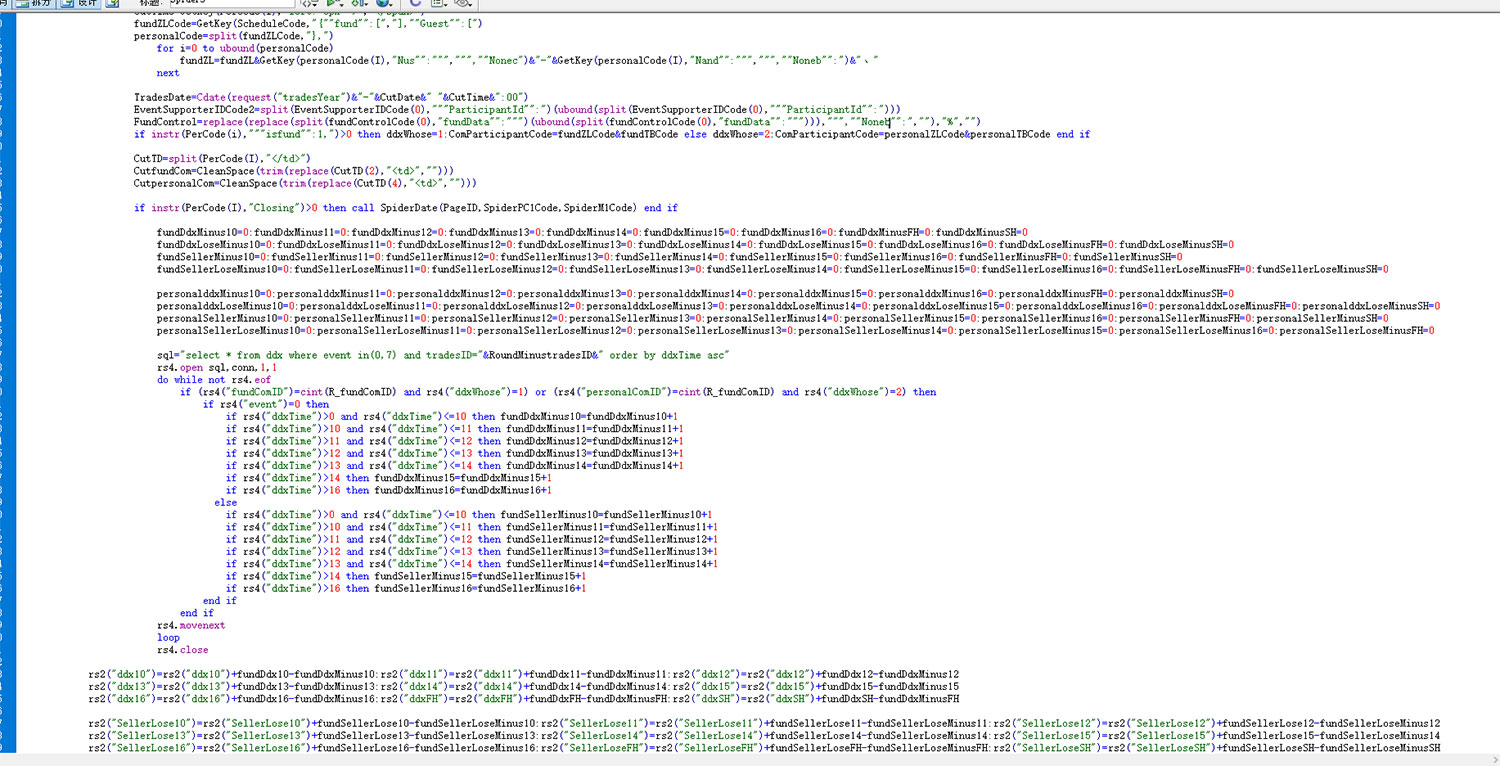The width and height of the screenshot is (1500, 766).
Task: Click the line starting rs2("ddx13")=
Action: click(524, 687)
